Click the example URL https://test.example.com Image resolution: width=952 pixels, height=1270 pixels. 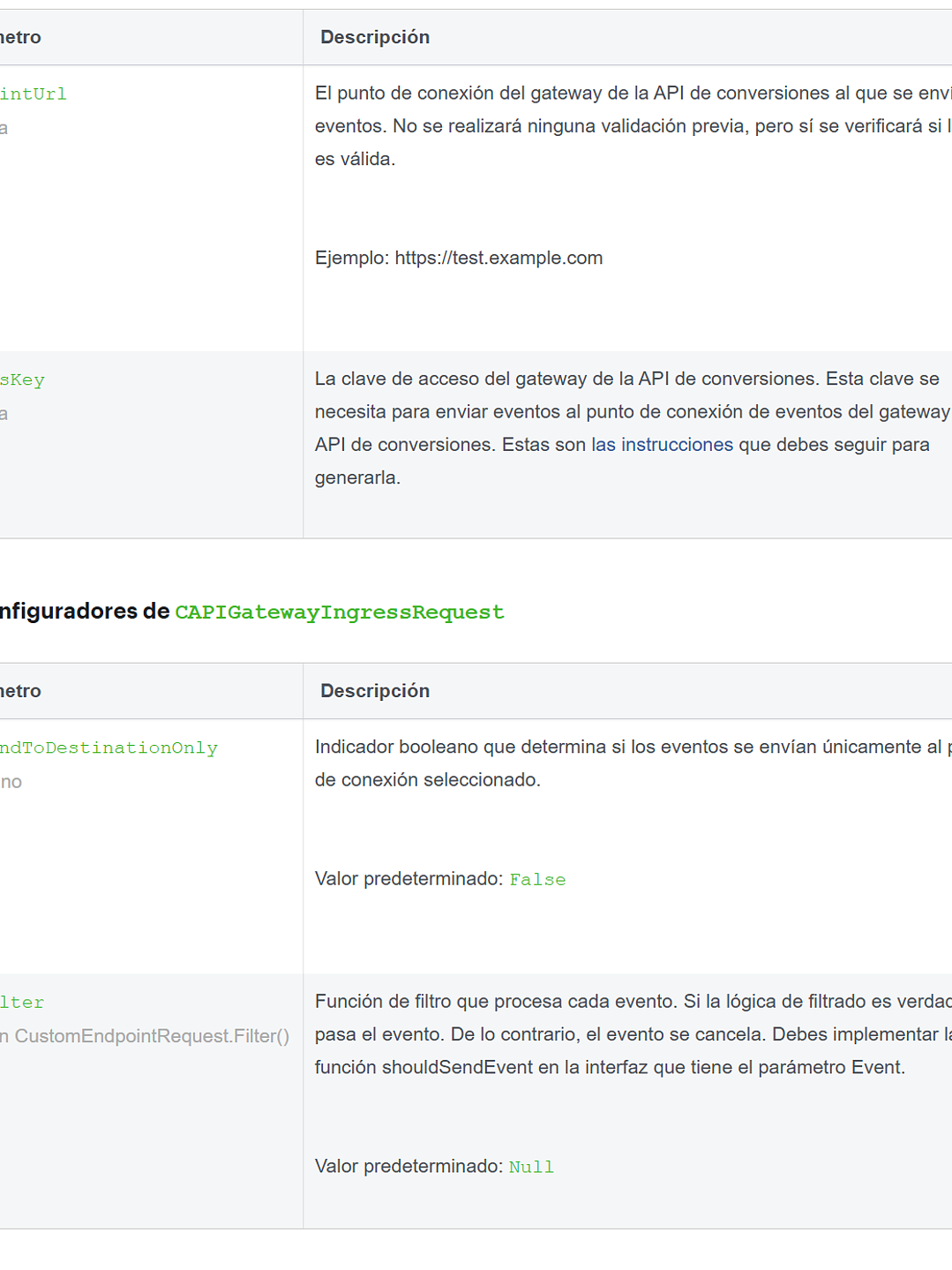click(498, 259)
